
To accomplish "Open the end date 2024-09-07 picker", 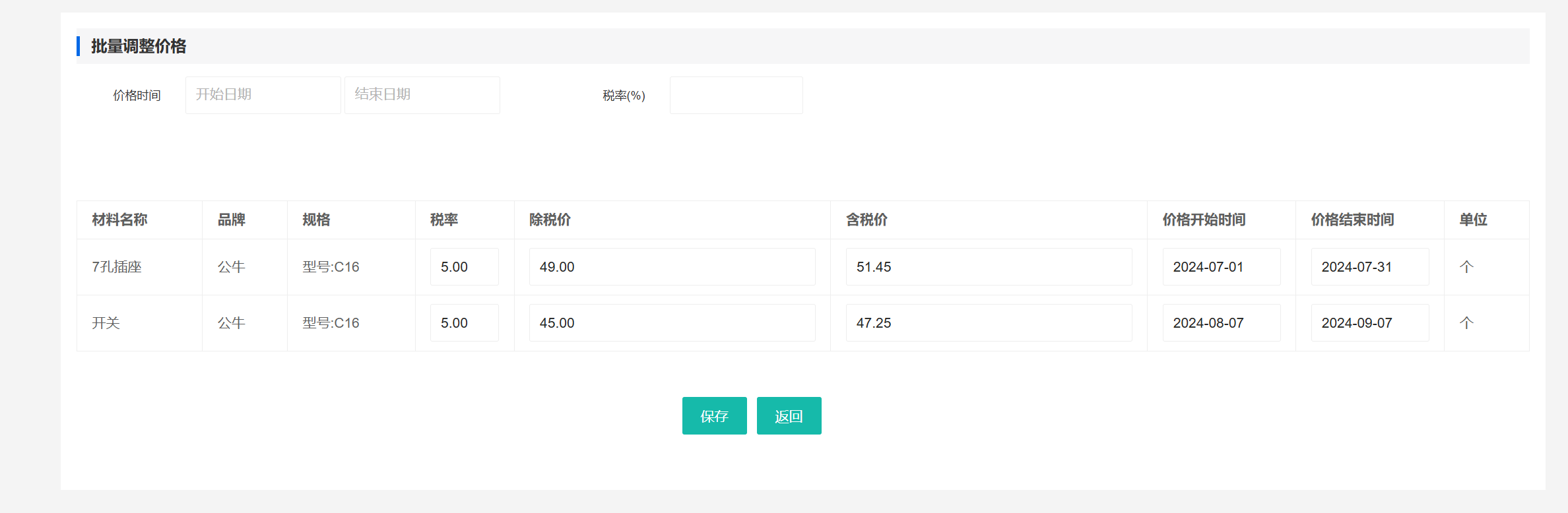I will pos(1369,323).
